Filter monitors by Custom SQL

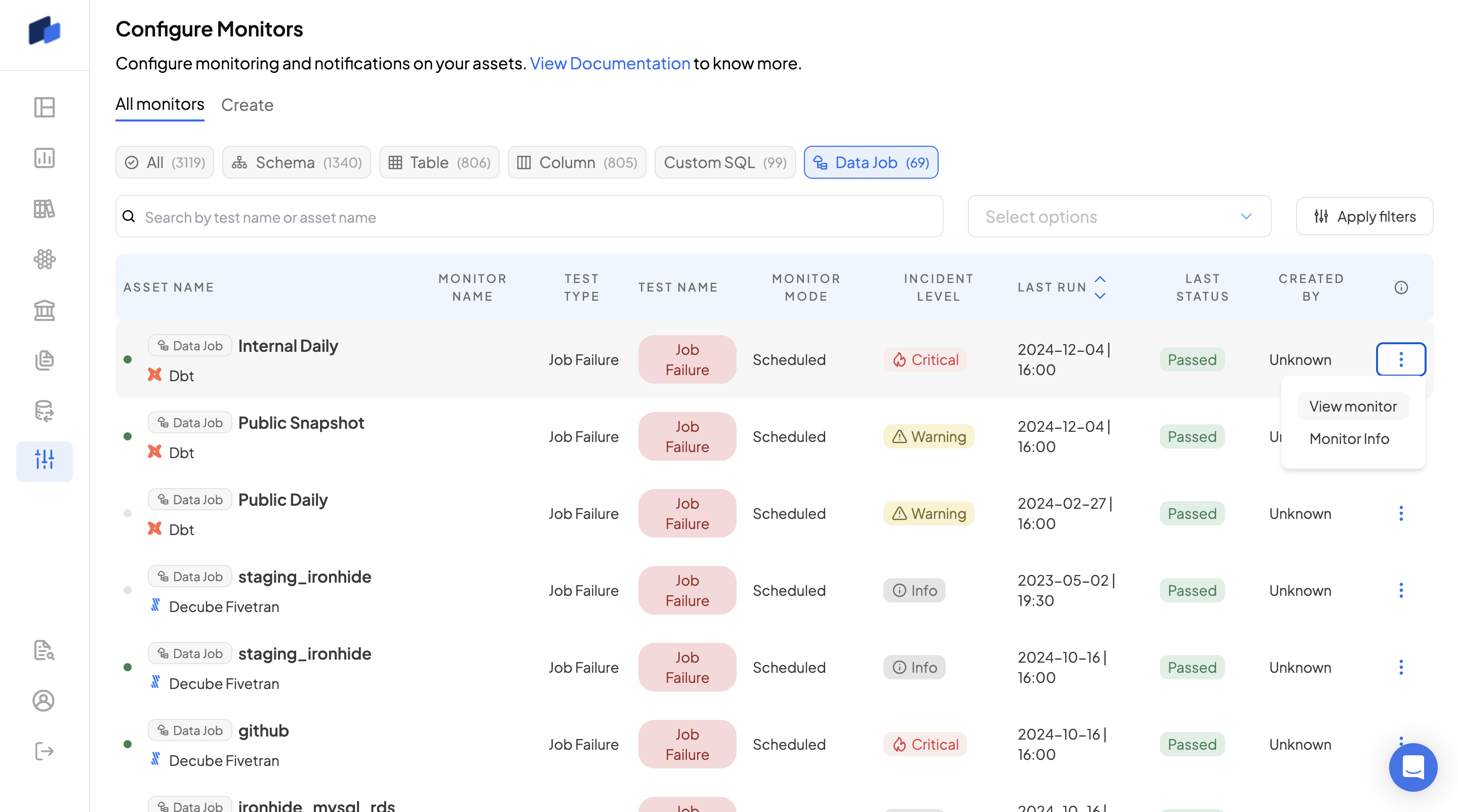pos(724,163)
